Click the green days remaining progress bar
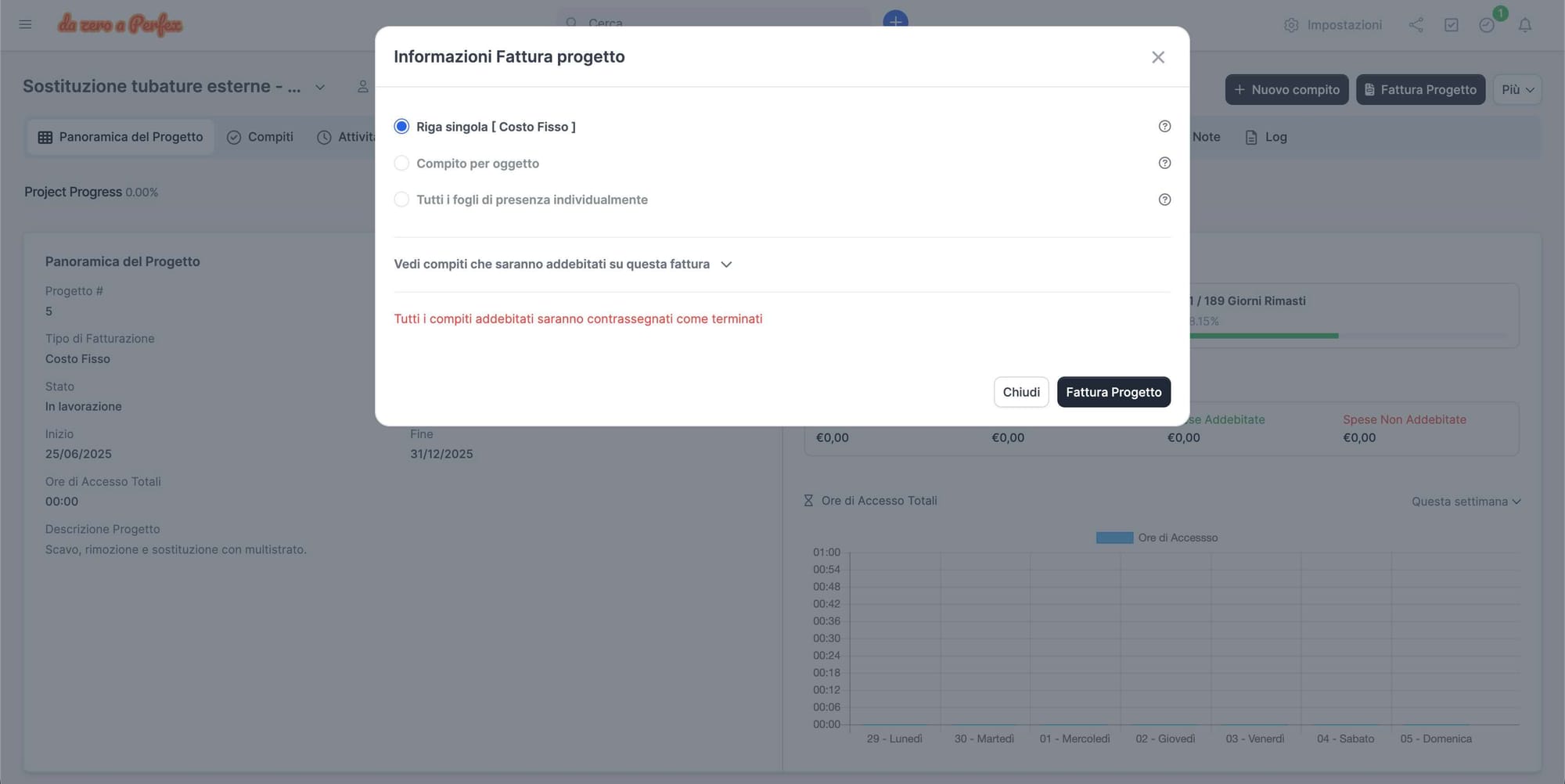Viewport: 1565px width, 784px height. click(x=1264, y=336)
